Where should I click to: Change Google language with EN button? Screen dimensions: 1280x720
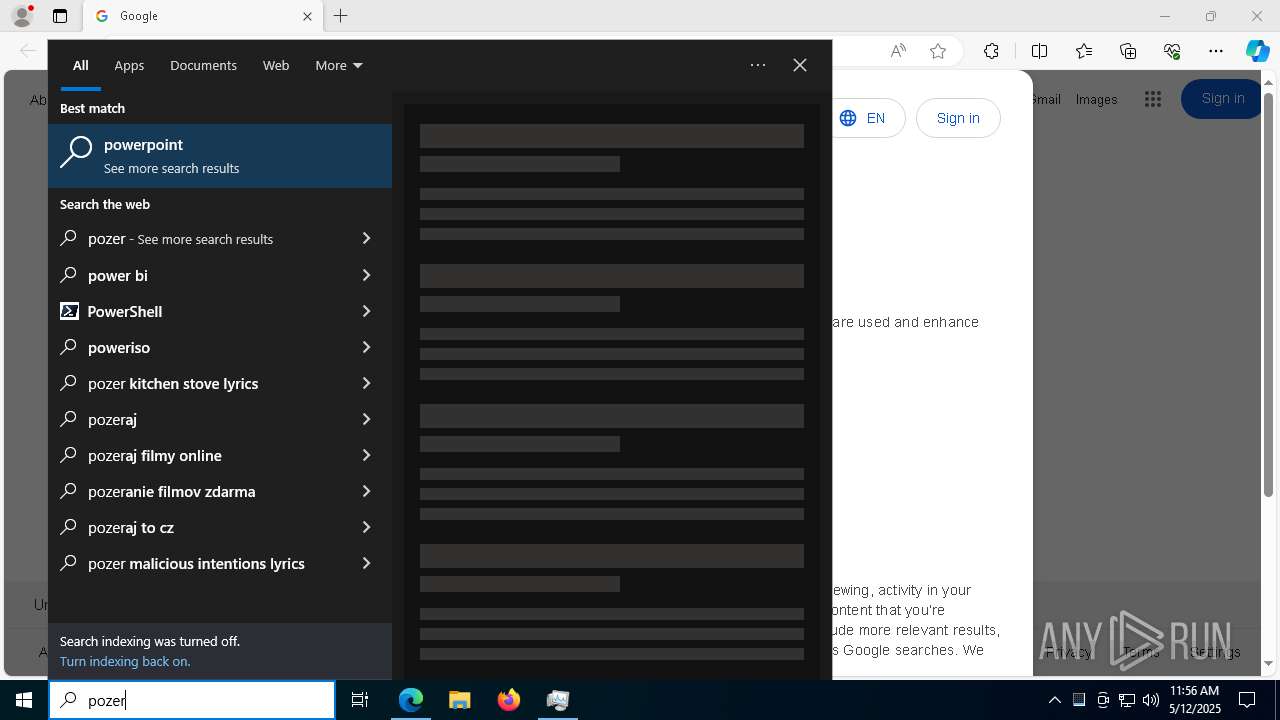868,118
